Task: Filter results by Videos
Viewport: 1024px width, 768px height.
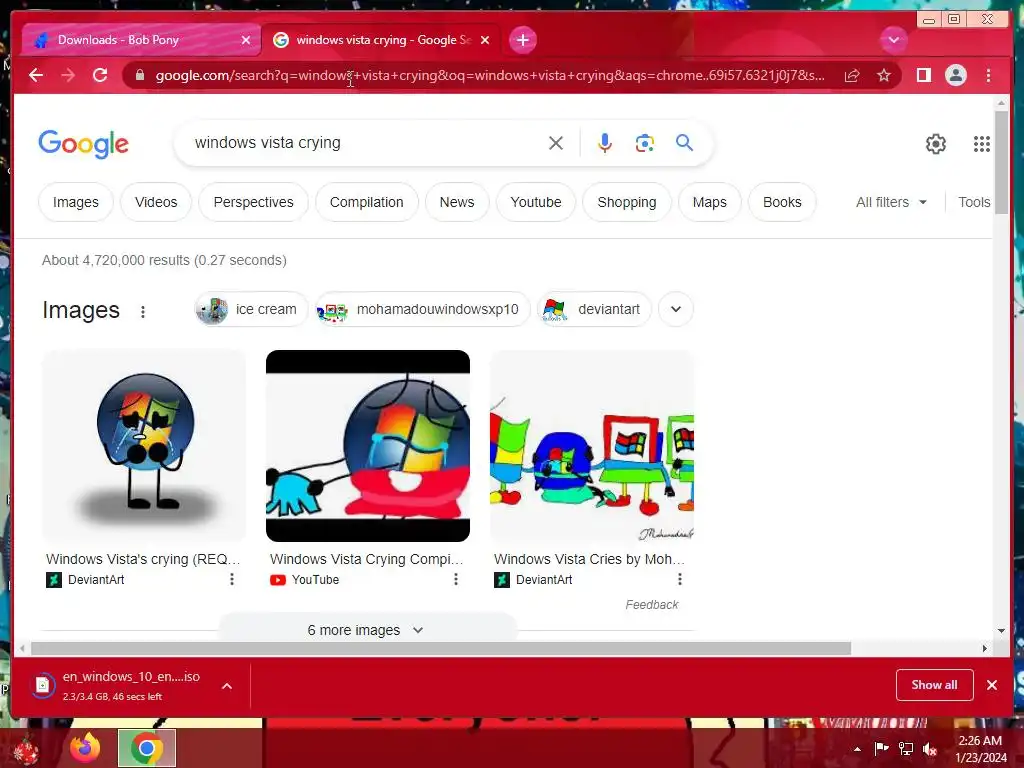Action: point(156,202)
